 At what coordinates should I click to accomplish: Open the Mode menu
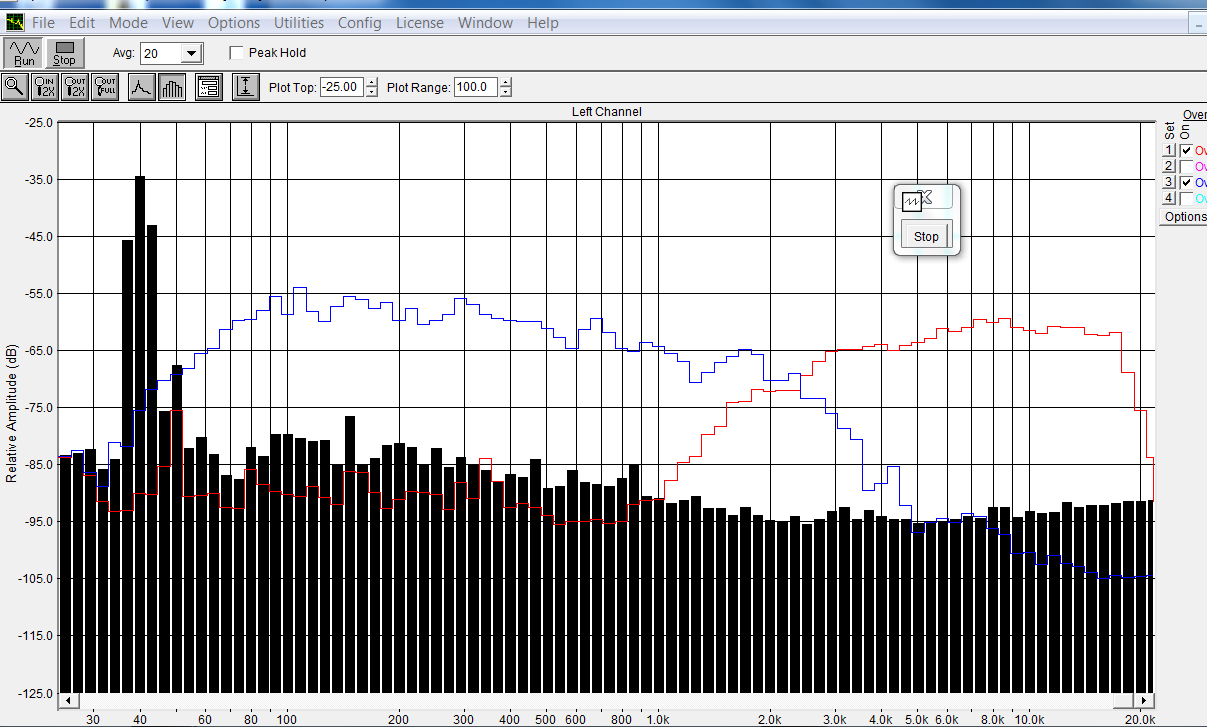128,22
